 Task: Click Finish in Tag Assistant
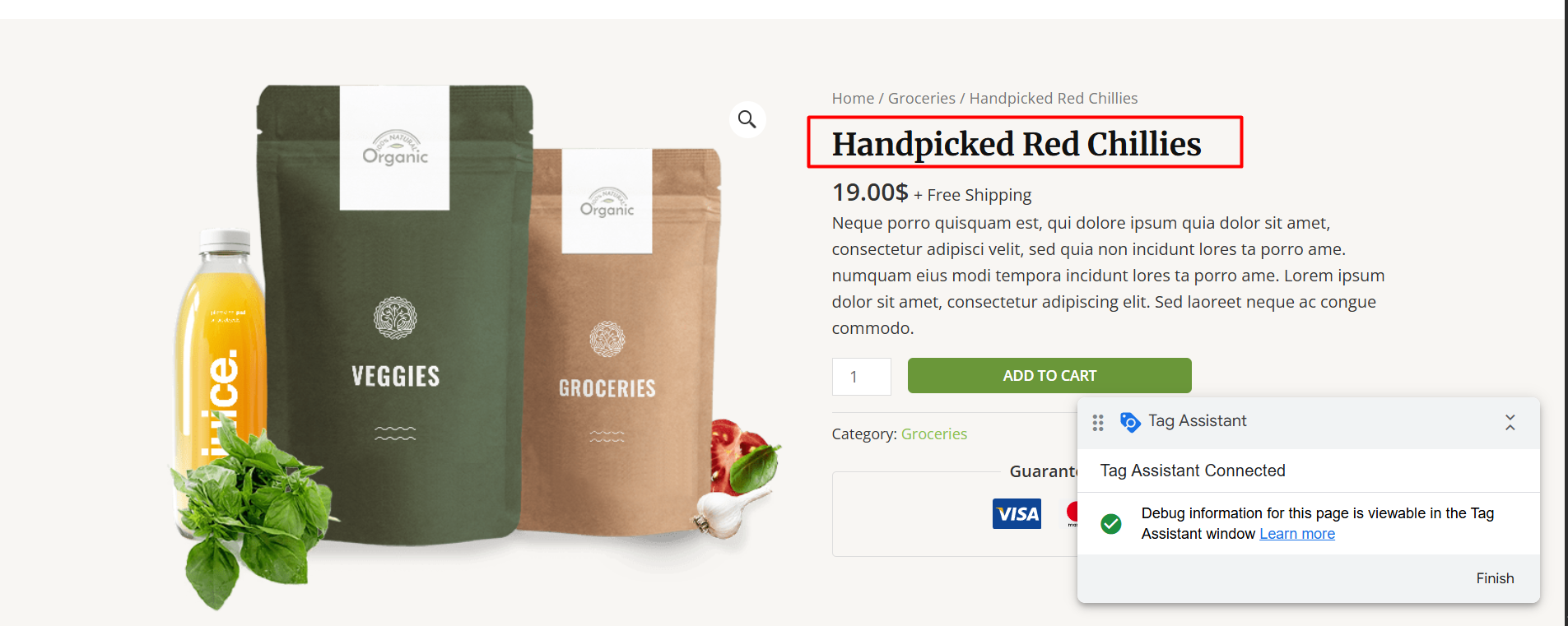pyautogui.click(x=1495, y=578)
